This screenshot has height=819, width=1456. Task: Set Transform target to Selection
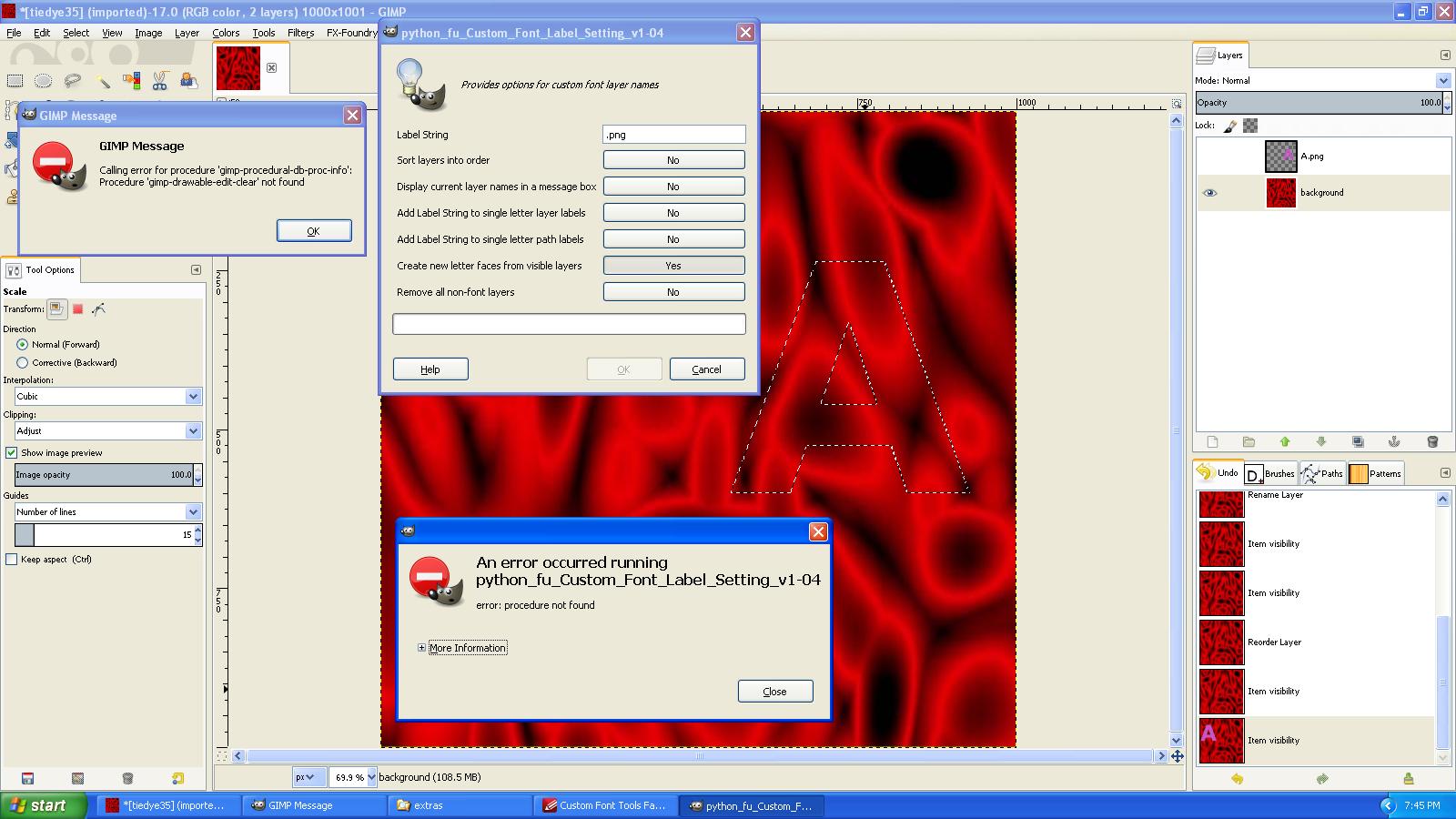click(x=78, y=309)
